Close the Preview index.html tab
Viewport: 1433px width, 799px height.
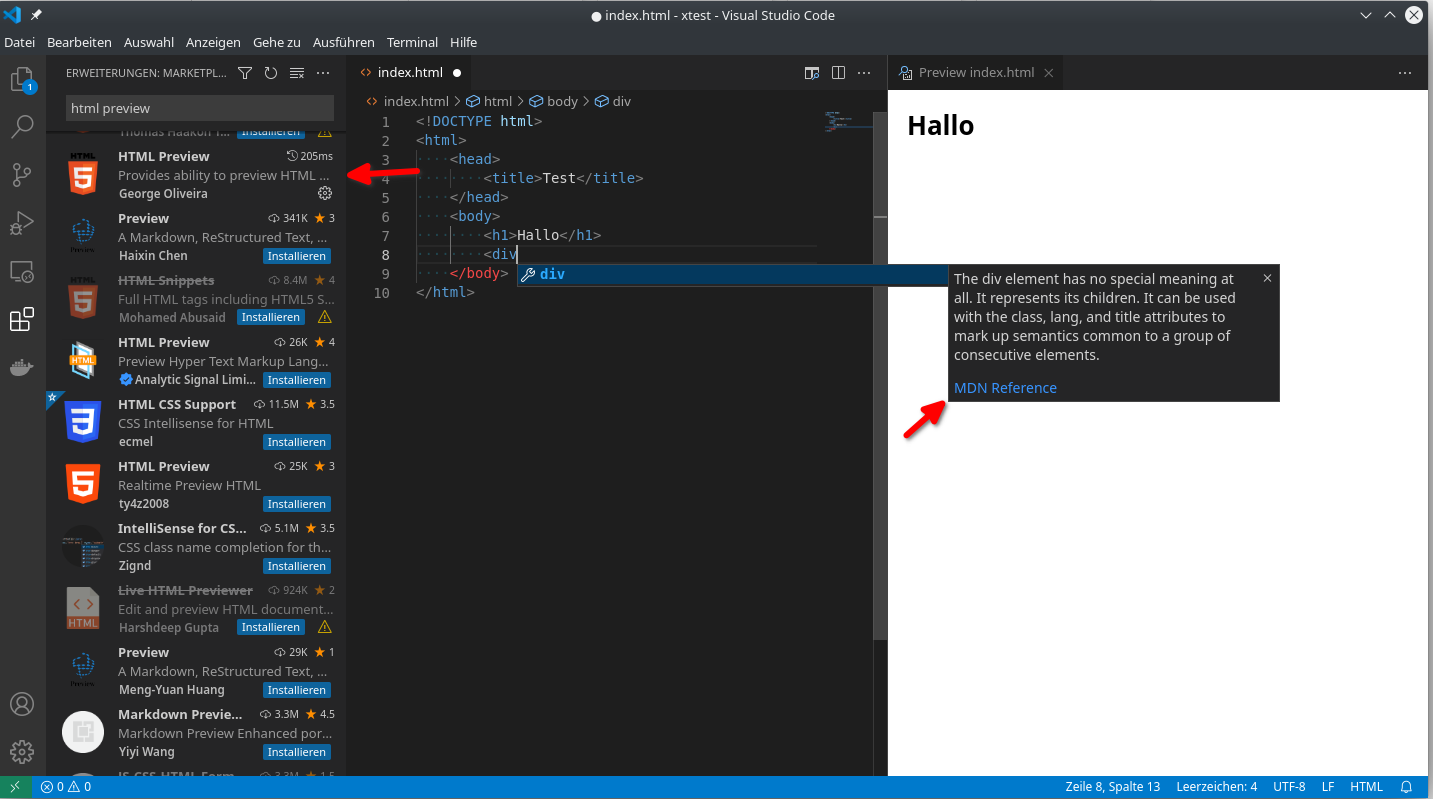point(1049,73)
